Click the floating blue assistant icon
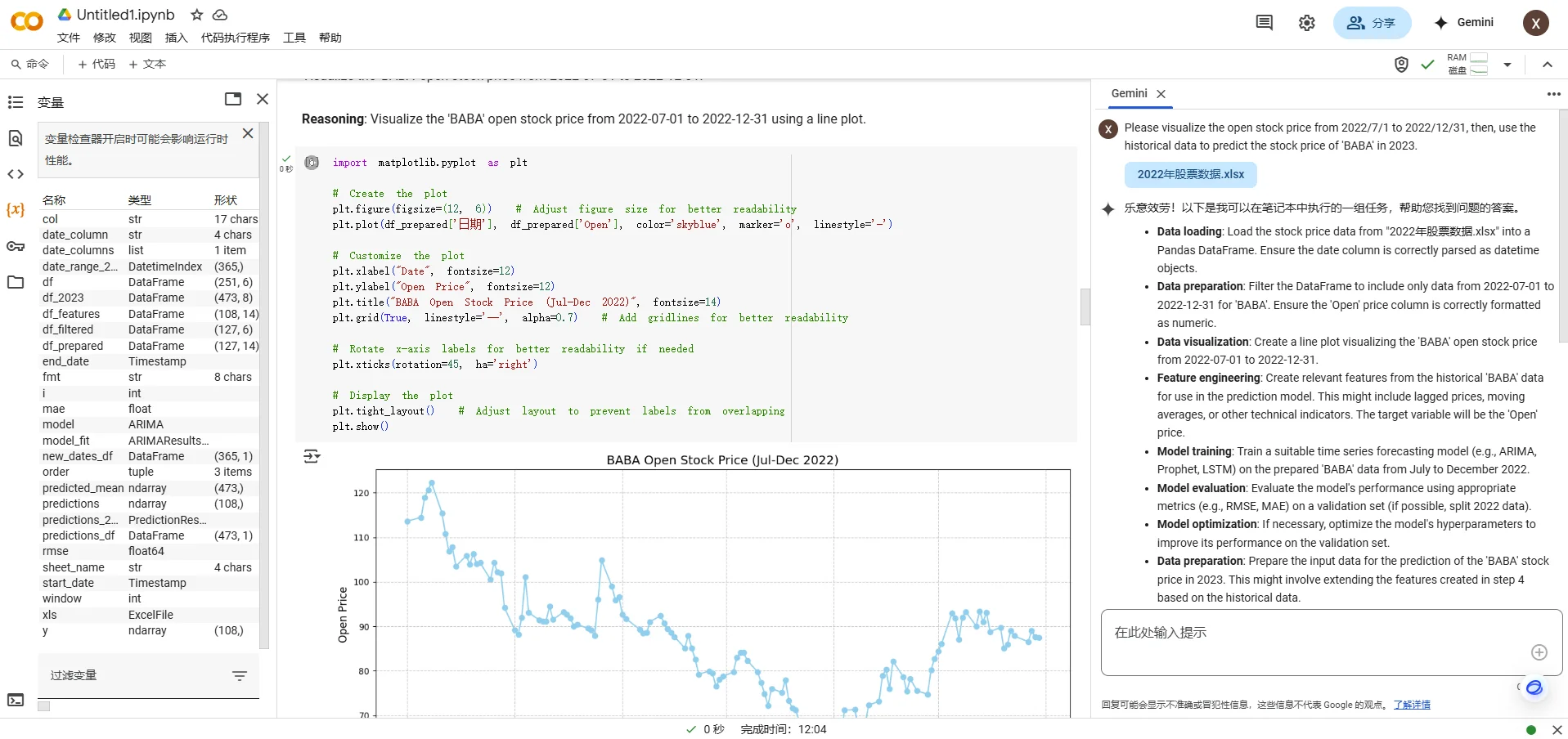The height and width of the screenshot is (739, 1568). (1534, 687)
